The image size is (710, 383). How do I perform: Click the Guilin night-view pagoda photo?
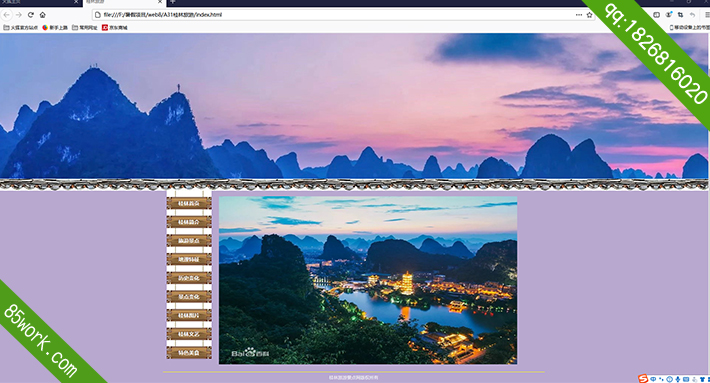(x=368, y=280)
